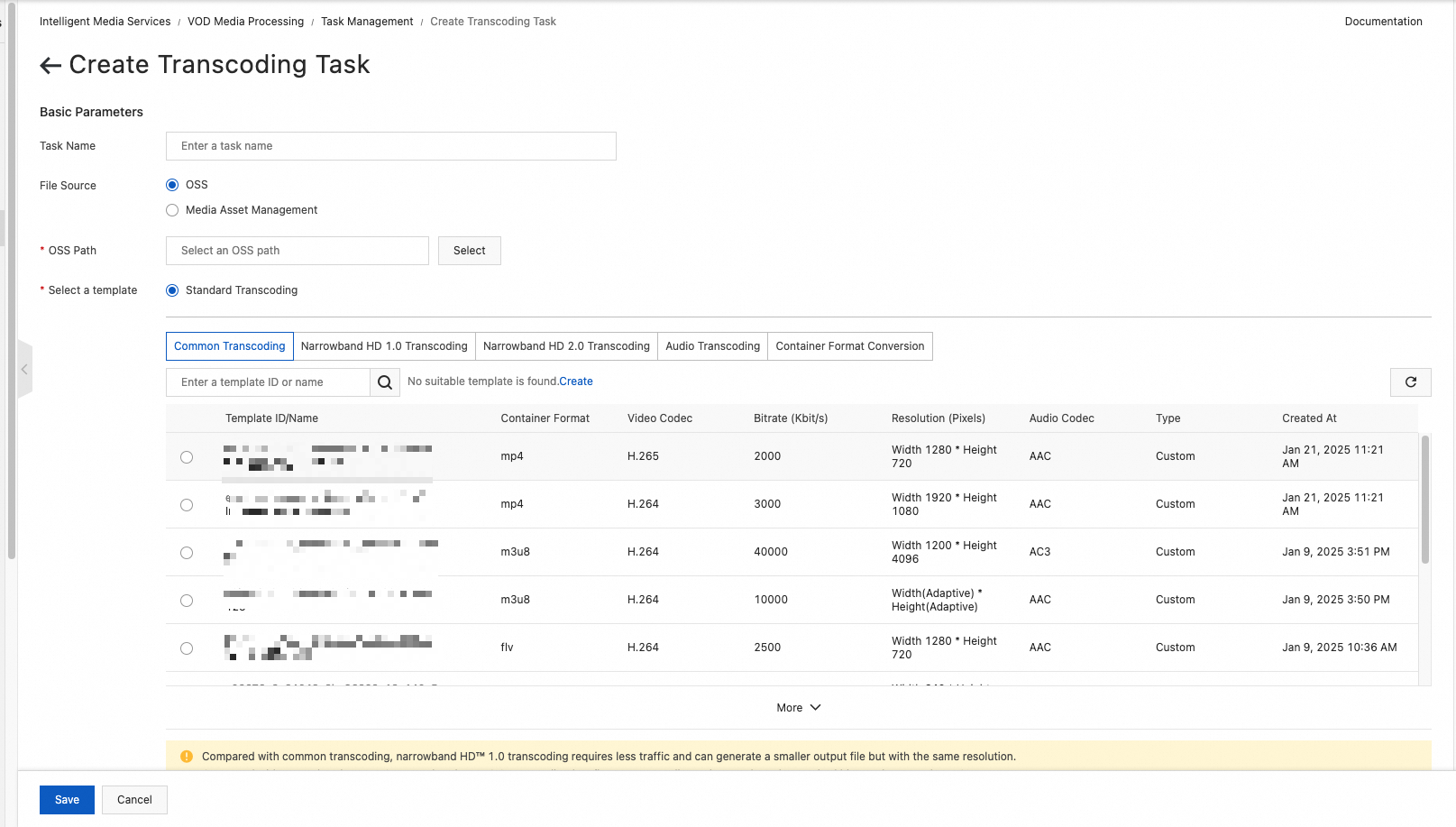Image resolution: width=1456 pixels, height=827 pixels.
Task: Select the Standard Transcoding radio button
Action: [172, 289]
